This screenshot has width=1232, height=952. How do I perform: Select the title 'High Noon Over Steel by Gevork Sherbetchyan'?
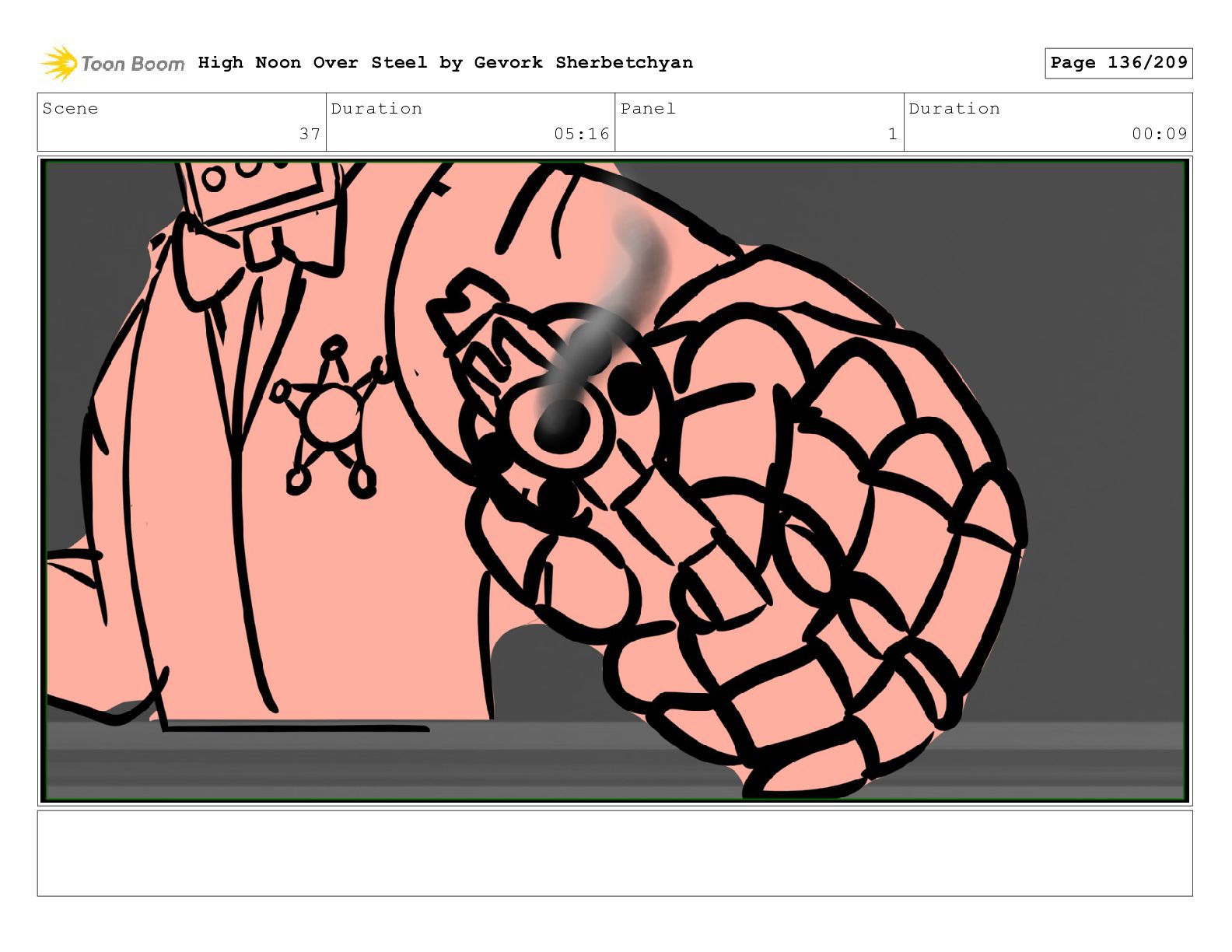[445, 62]
